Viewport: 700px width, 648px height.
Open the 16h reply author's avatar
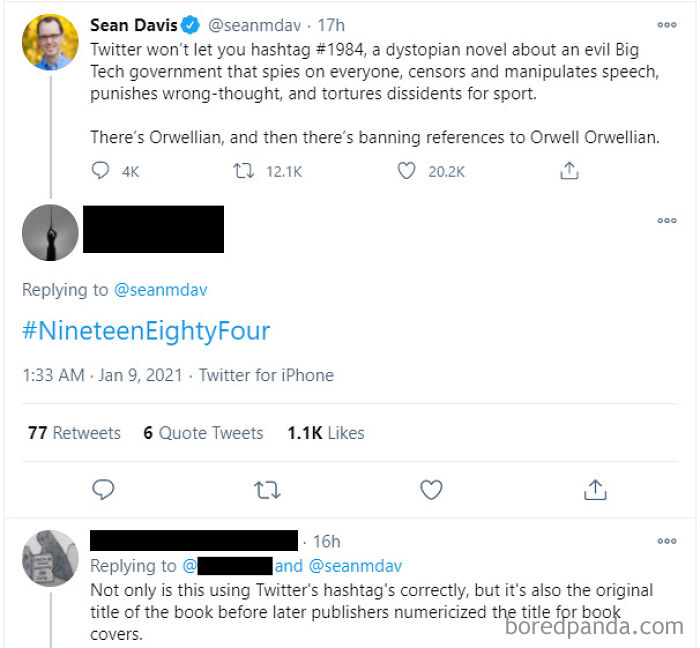pos(50,558)
